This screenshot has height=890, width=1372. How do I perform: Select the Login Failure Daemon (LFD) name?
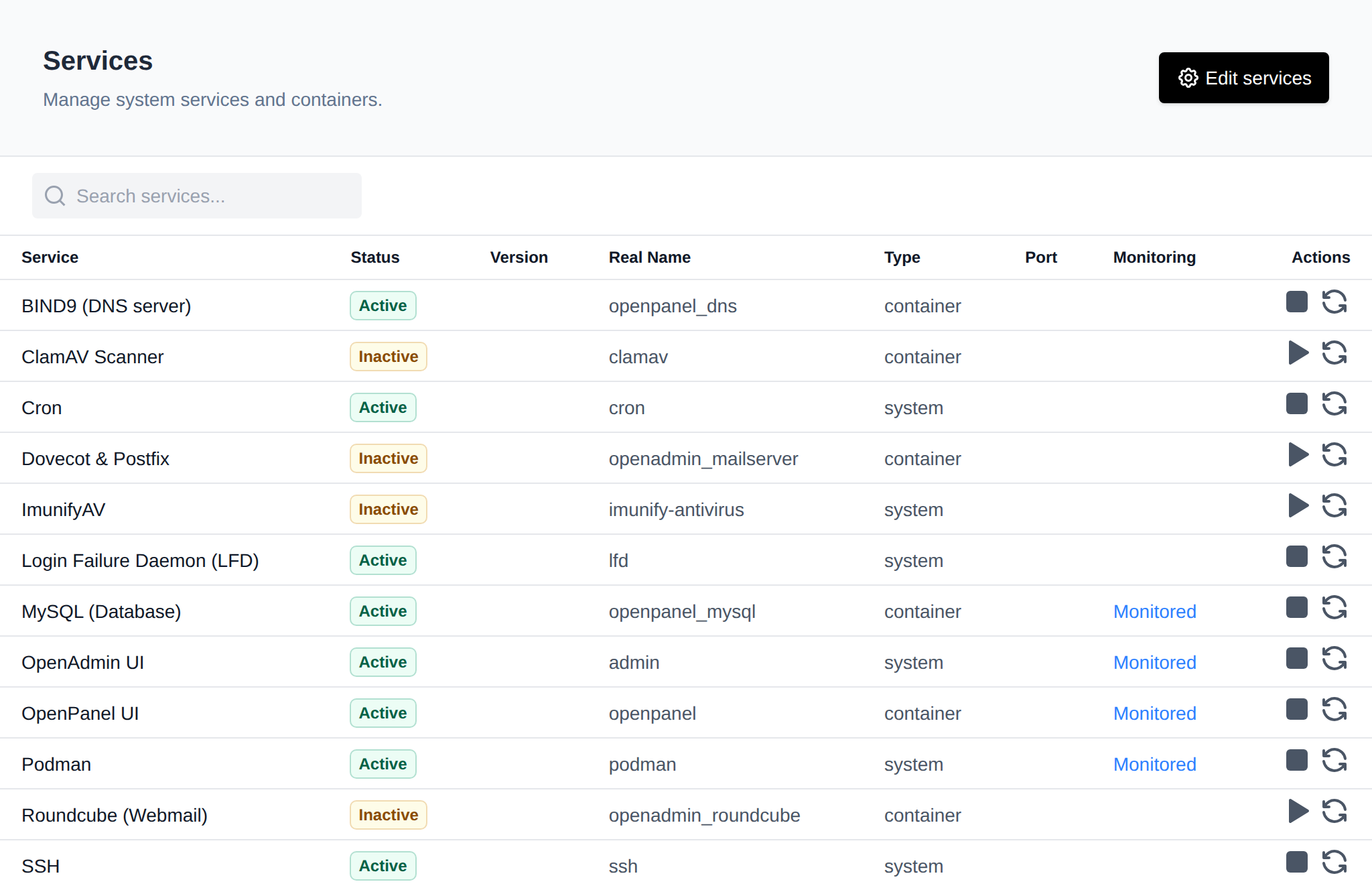[x=140, y=561]
